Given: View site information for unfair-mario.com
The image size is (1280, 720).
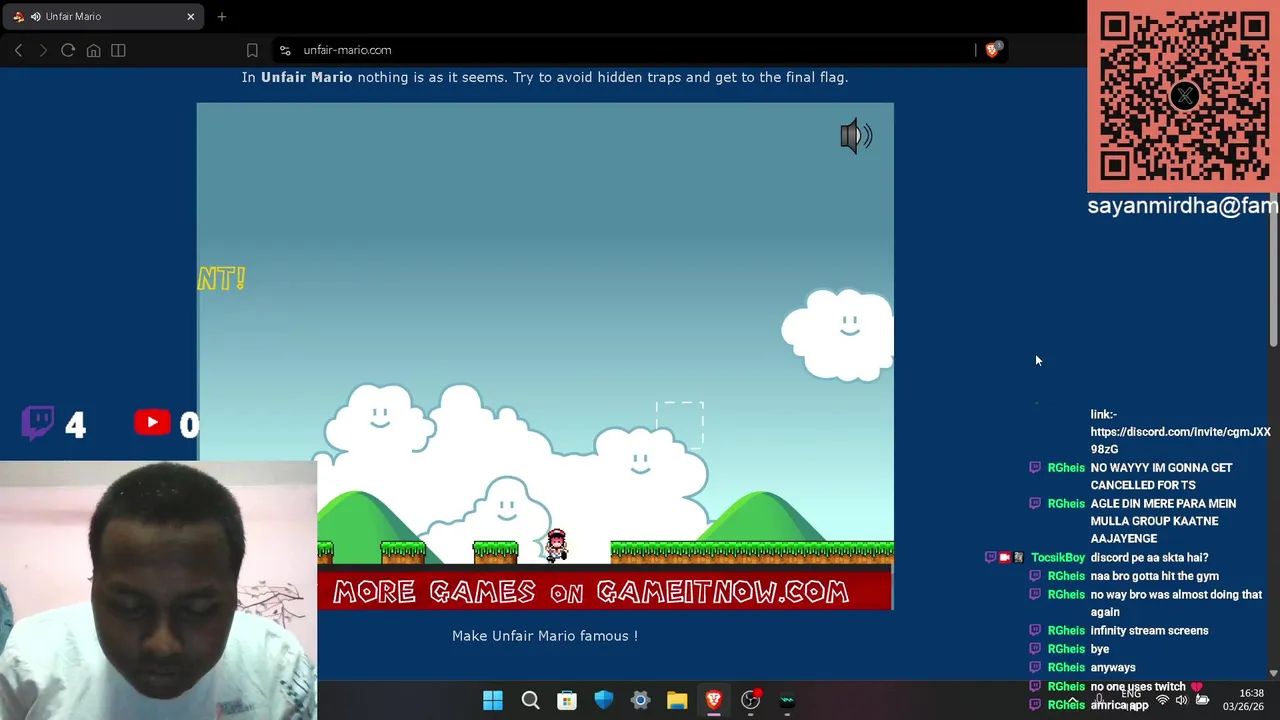Looking at the screenshot, I should click(x=285, y=50).
